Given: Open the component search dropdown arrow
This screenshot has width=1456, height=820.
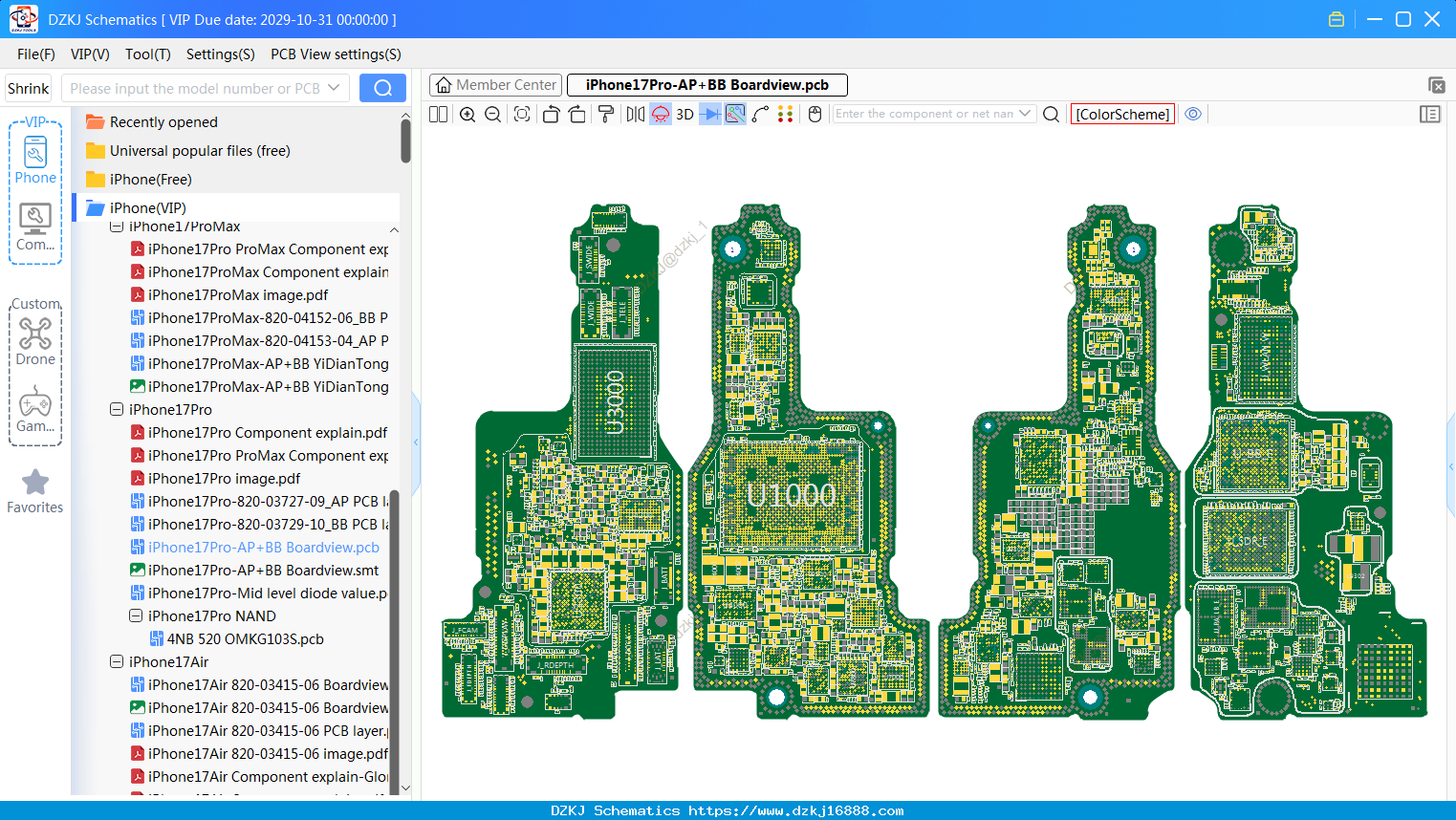Looking at the screenshot, I should 1025,114.
